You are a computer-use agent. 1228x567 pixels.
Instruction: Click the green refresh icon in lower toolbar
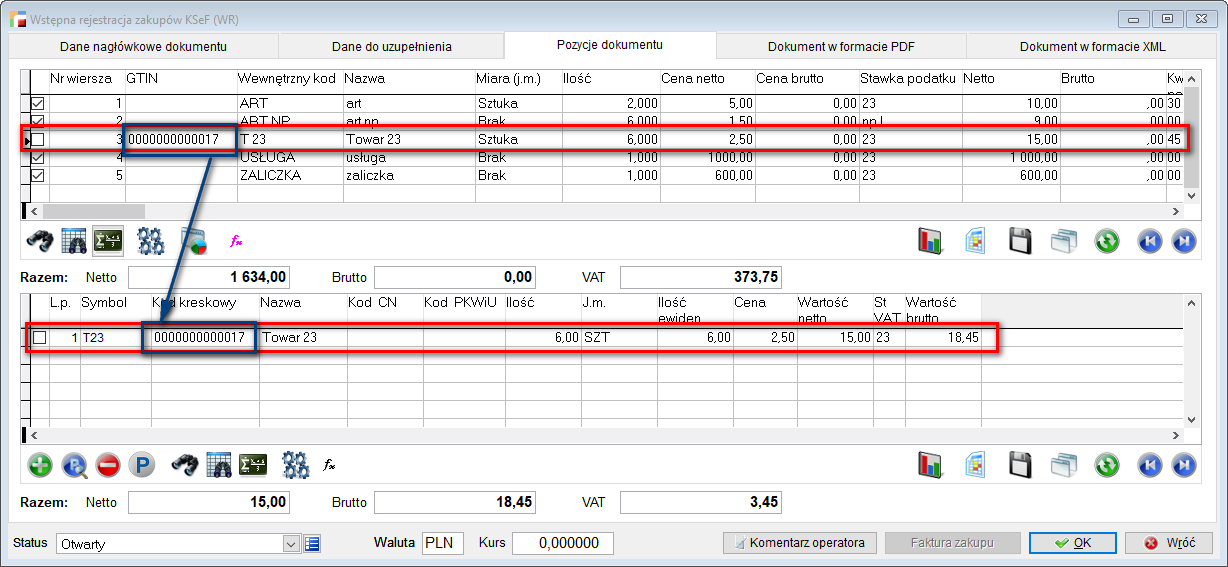point(1106,465)
